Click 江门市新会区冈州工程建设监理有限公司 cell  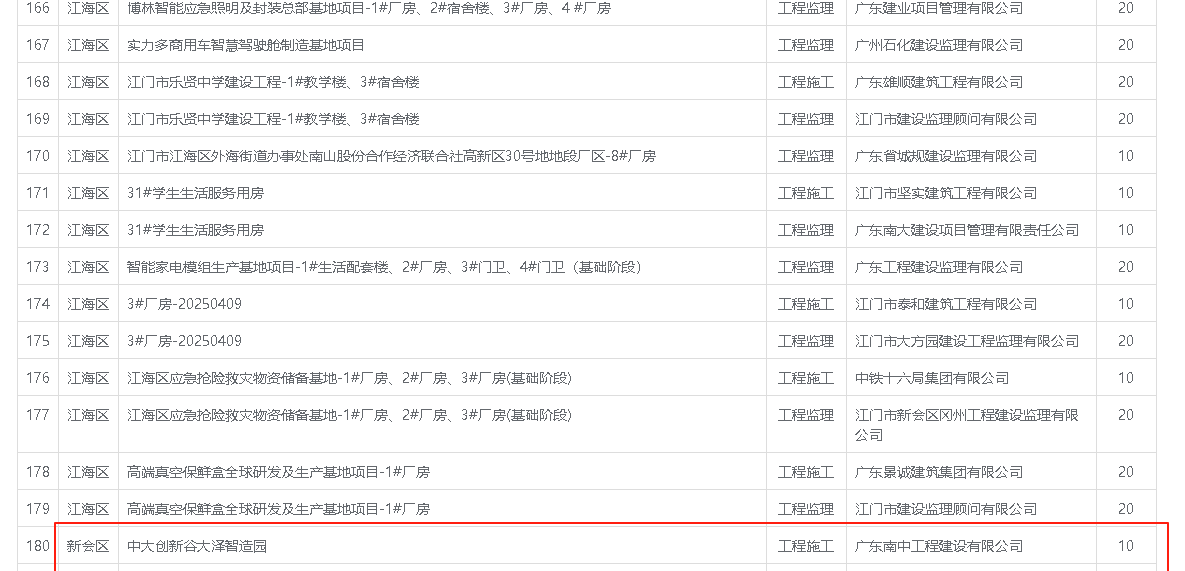967,424
